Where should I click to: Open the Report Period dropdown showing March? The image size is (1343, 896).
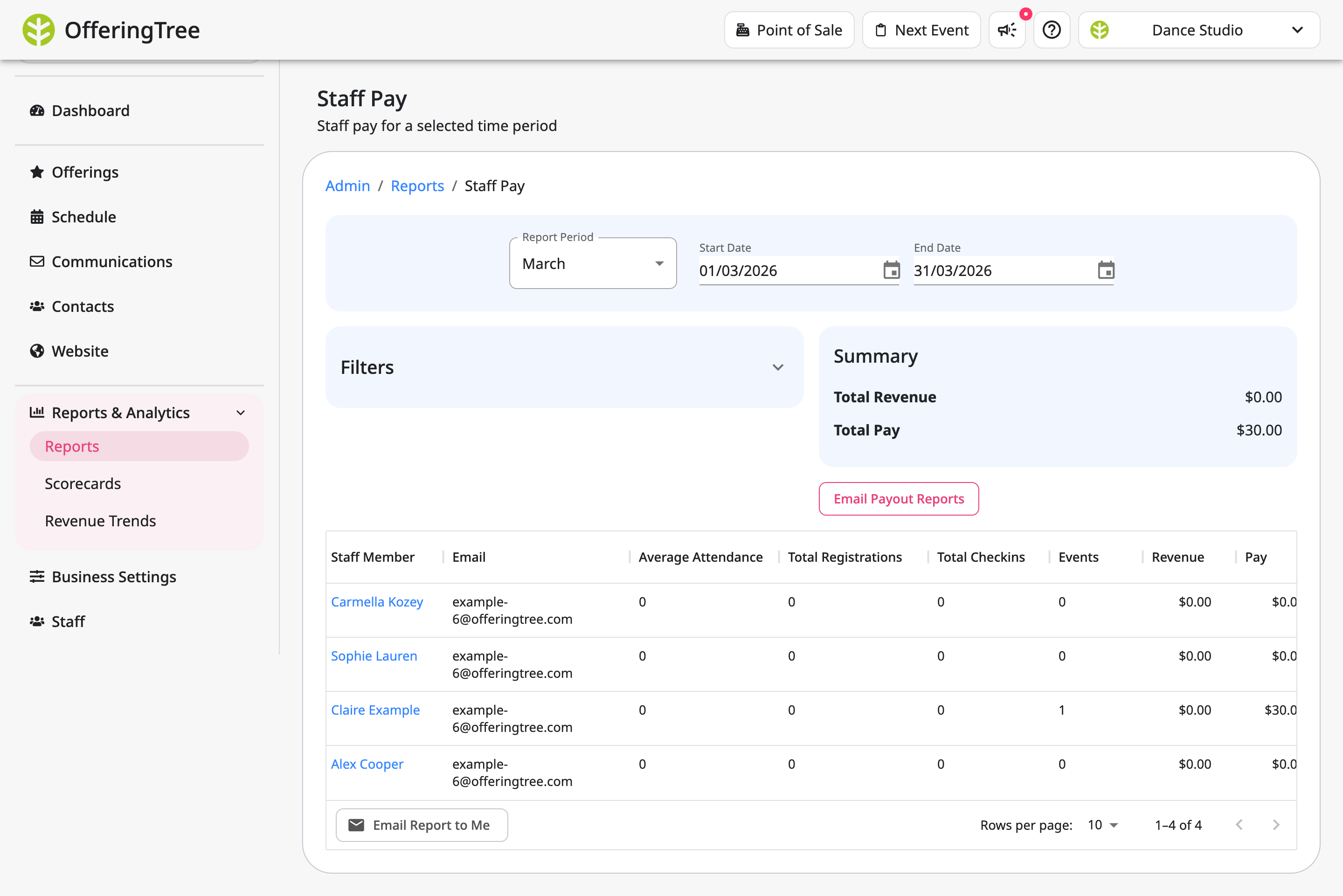tap(593, 263)
